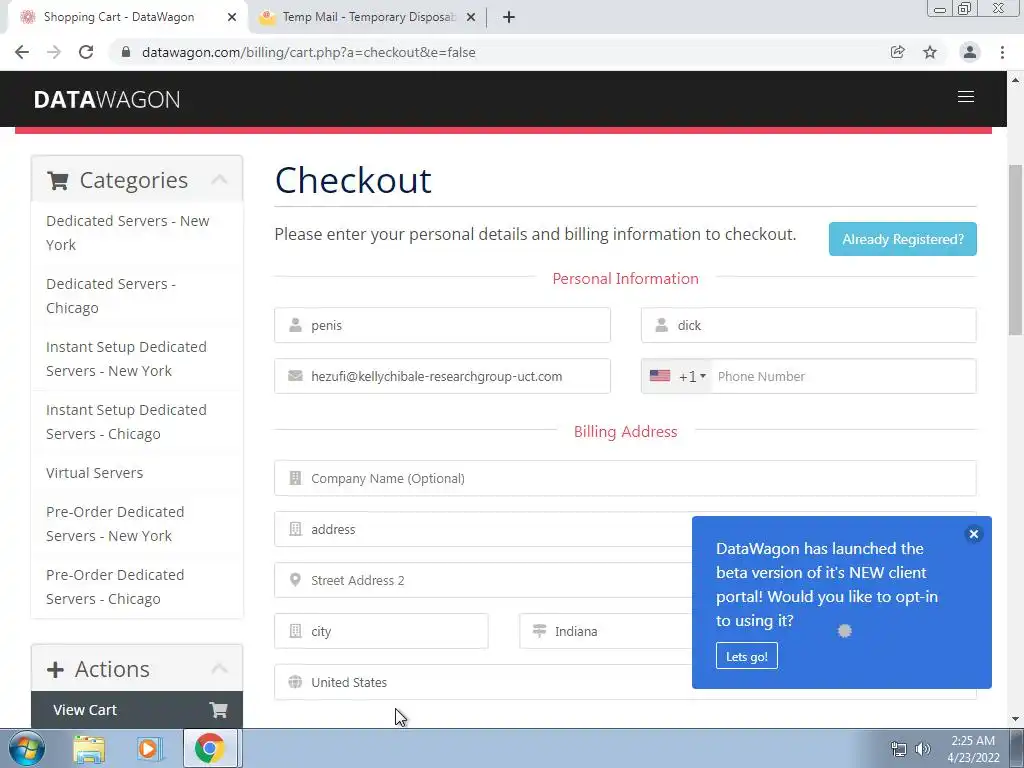Click the first name field
Screen dimensions: 1024x768
[442, 325]
